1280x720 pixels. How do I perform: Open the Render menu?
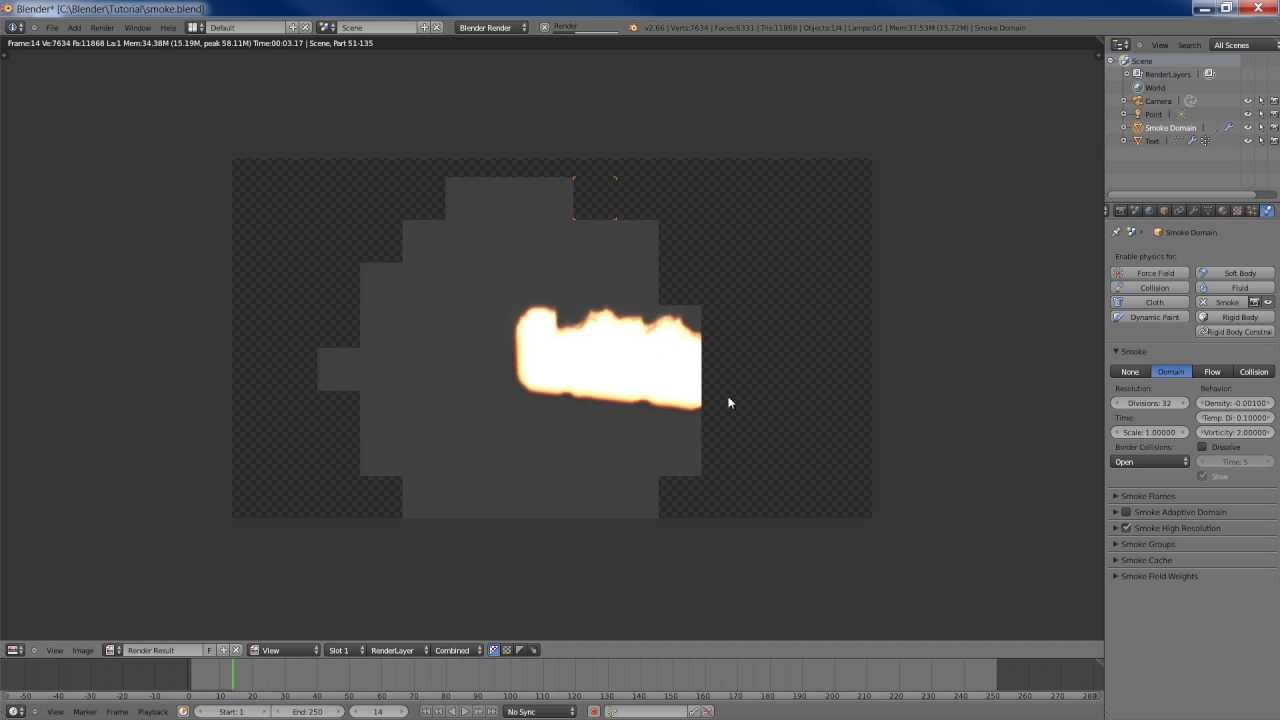point(102,28)
